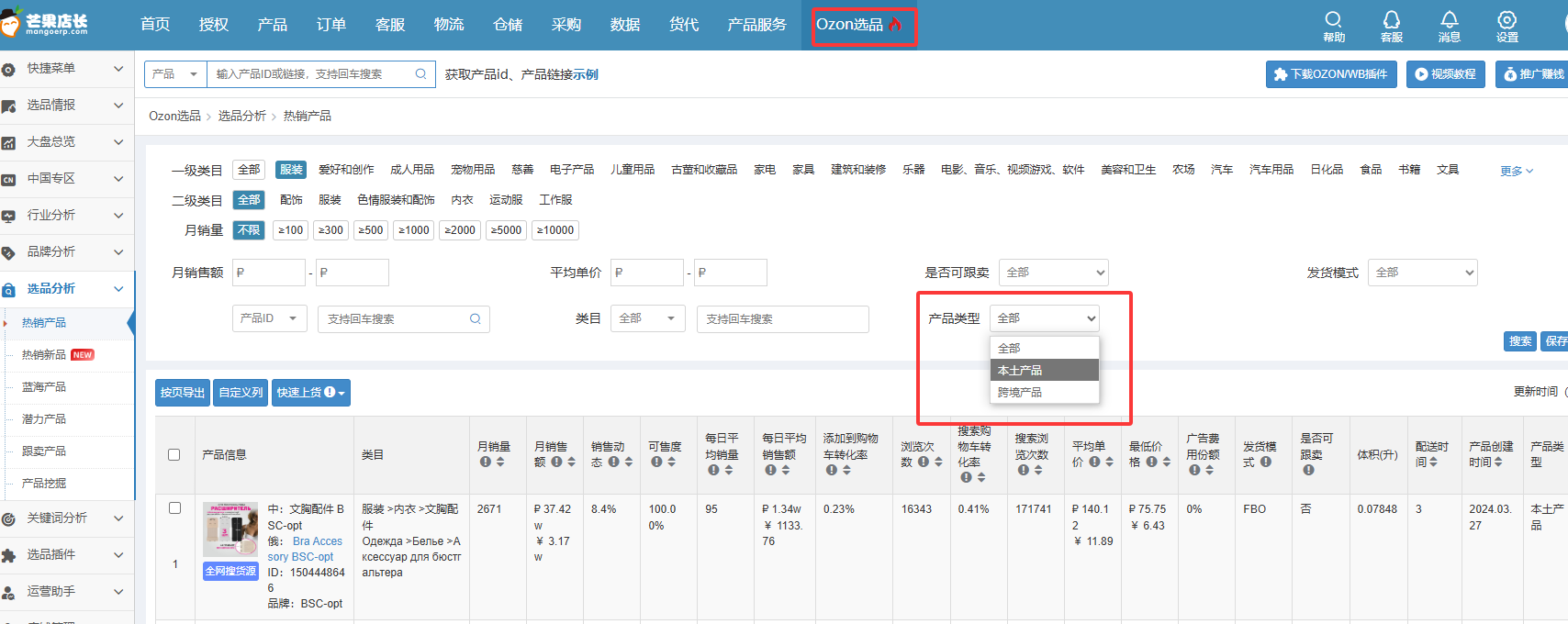
Task: Click the 关键词分析 target icon
Action: (8, 518)
